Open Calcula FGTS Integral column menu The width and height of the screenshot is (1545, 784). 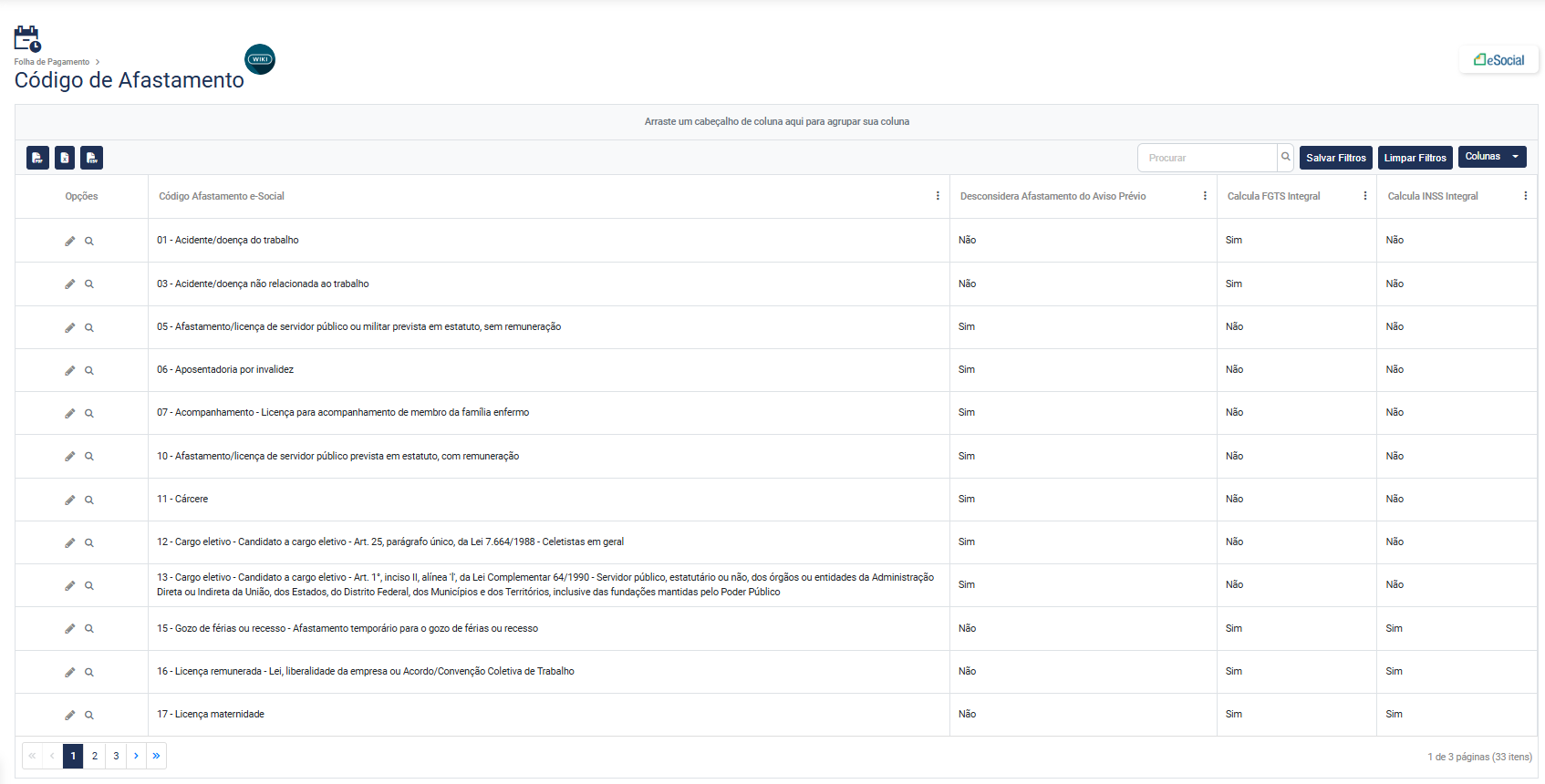(1364, 196)
